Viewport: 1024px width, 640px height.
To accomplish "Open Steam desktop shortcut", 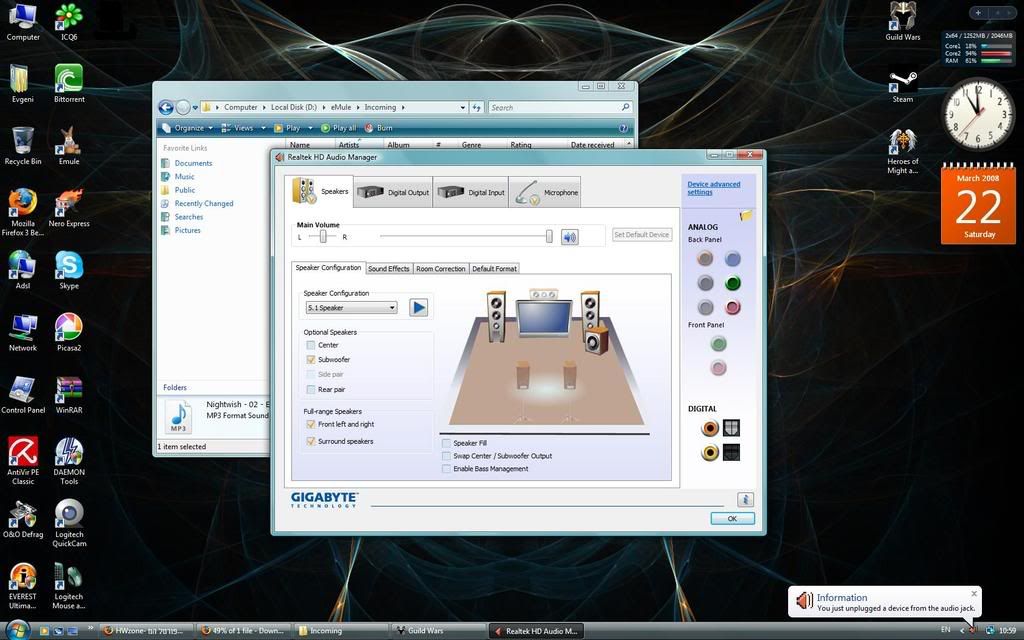I will tap(903, 87).
